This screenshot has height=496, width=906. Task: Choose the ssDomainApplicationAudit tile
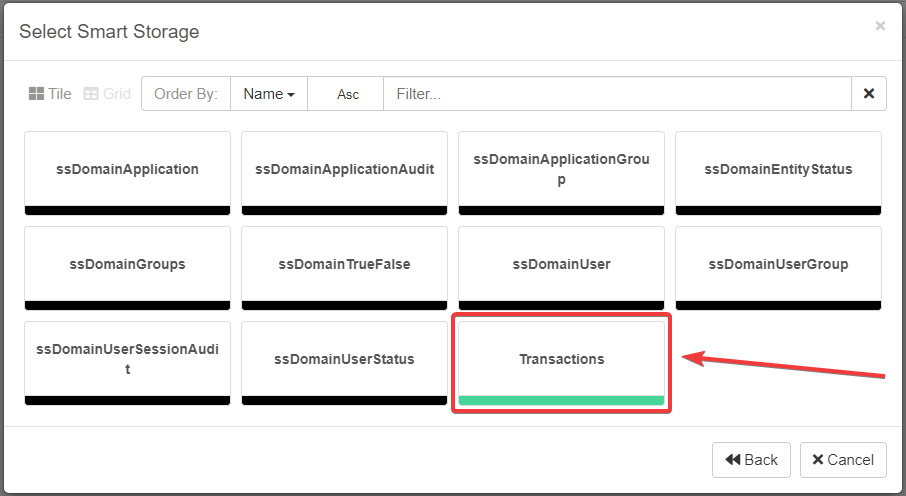coord(345,170)
